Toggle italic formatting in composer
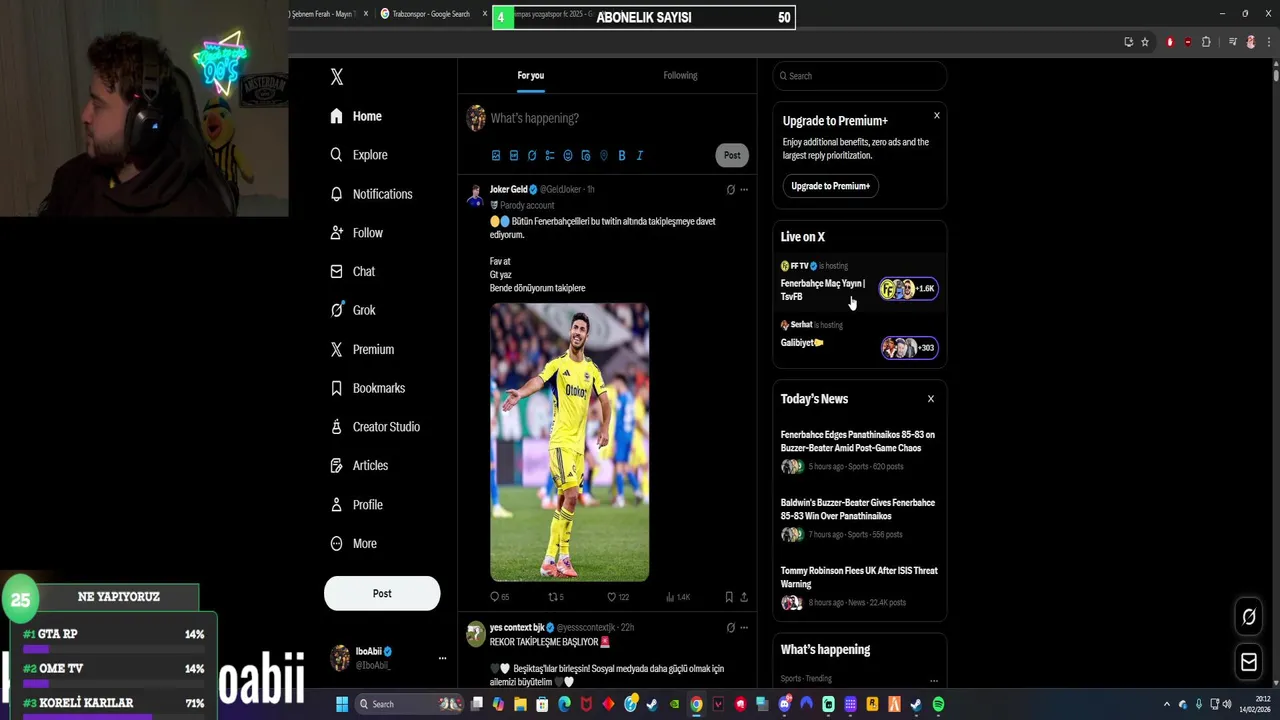Screen dimensions: 1280x720 [640, 155]
